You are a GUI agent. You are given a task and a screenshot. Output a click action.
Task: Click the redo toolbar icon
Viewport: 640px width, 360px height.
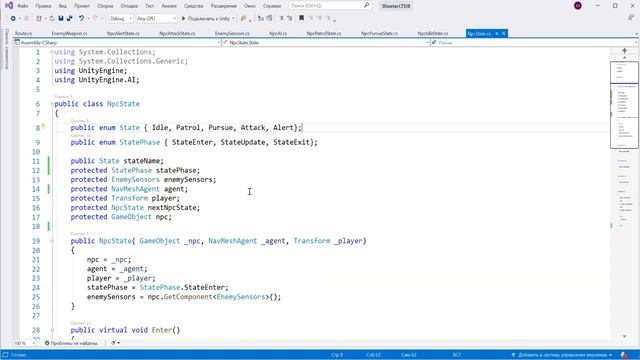tap(95, 18)
